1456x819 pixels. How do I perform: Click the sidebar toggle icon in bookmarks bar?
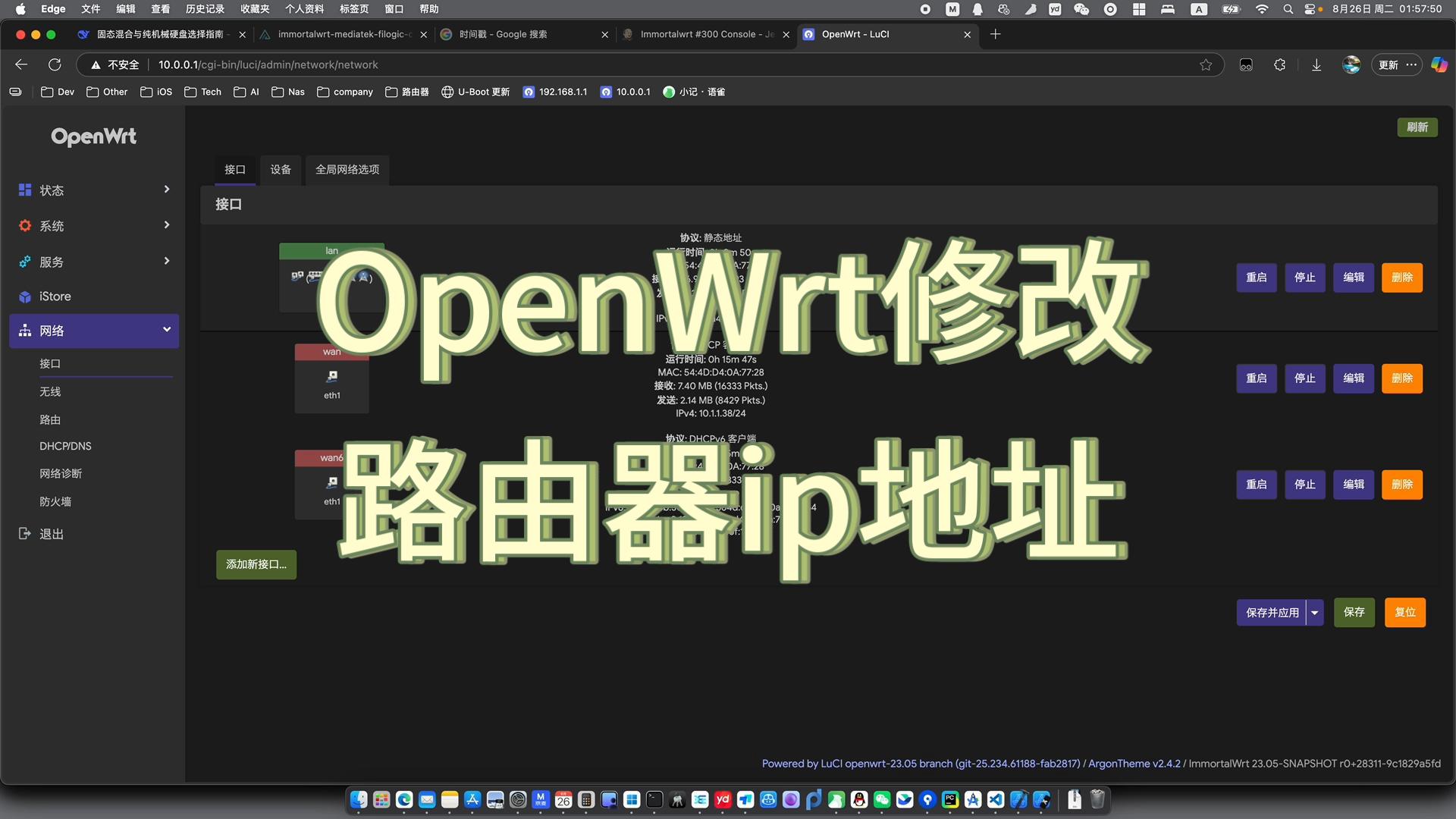tap(15, 92)
